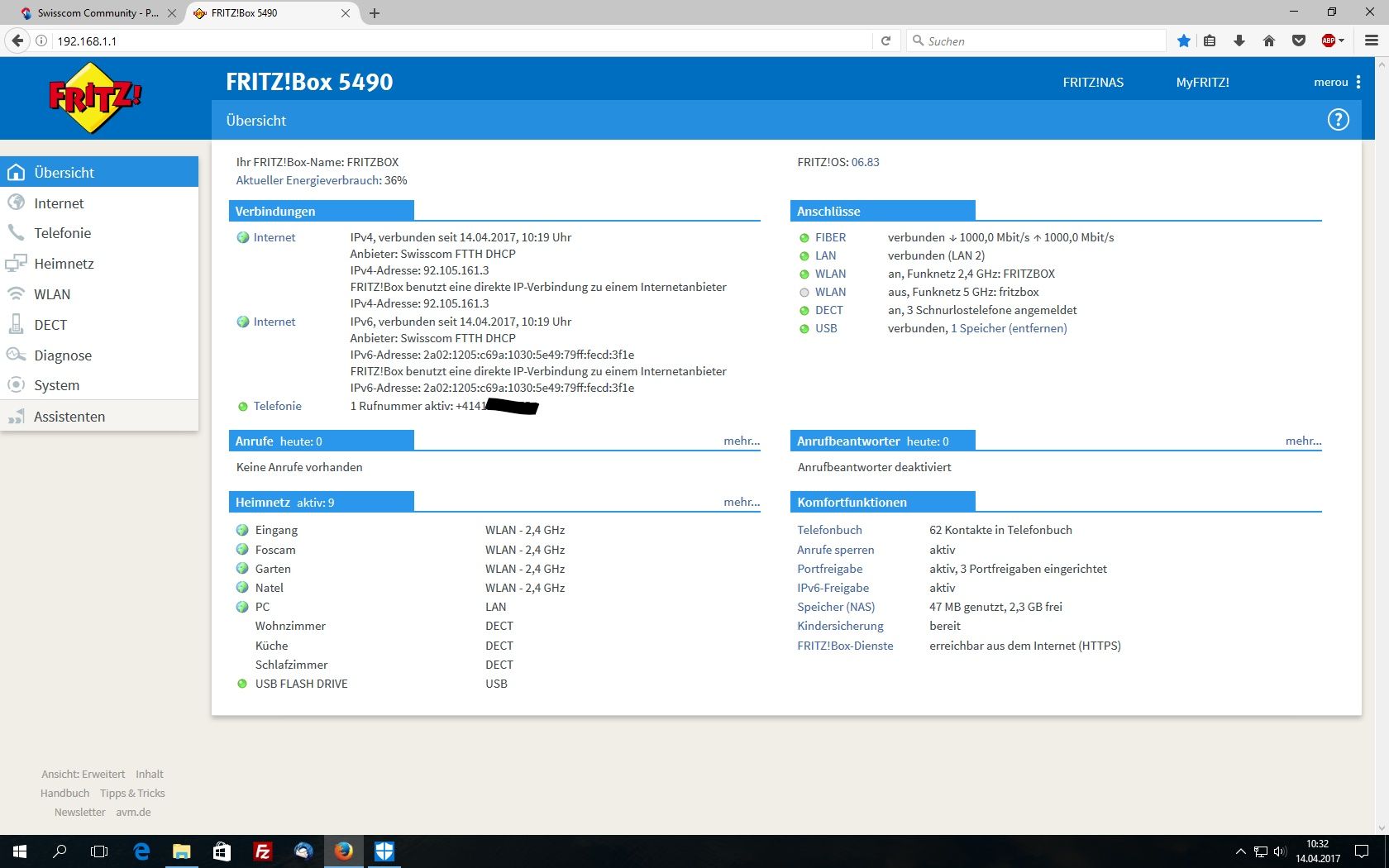Close the FRITZ!Box 5490 tab
Image resolution: width=1389 pixels, height=868 pixels.
click(346, 13)
